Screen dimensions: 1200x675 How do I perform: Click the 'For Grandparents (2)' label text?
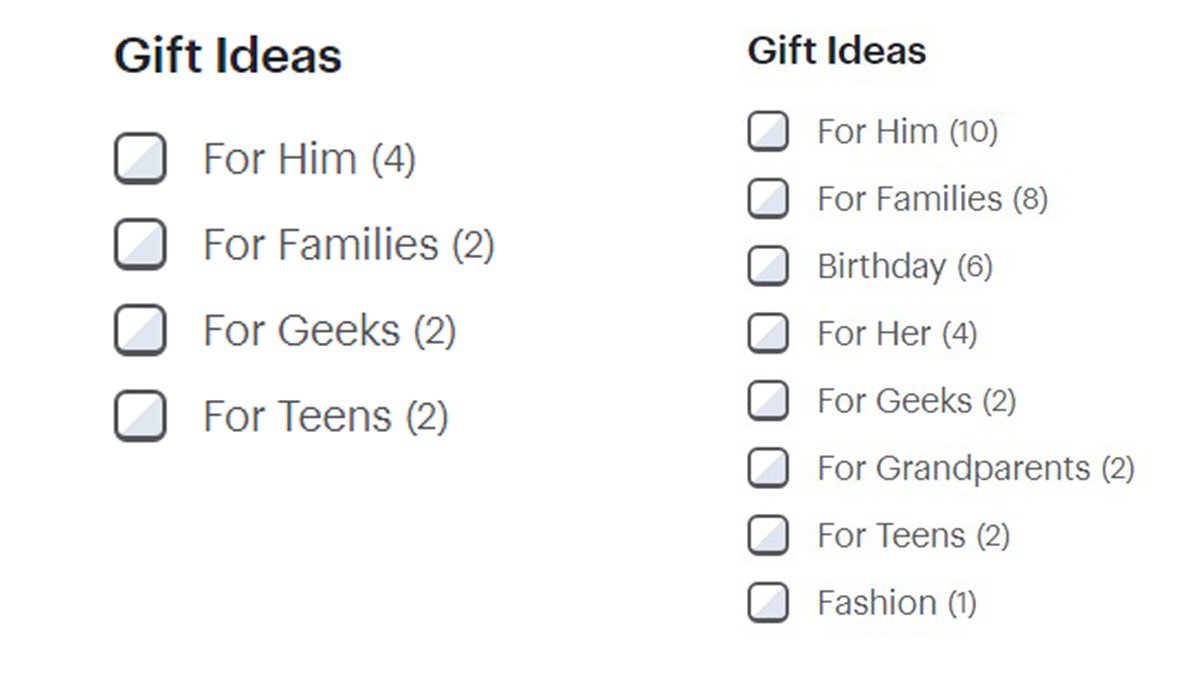(975, 468)
